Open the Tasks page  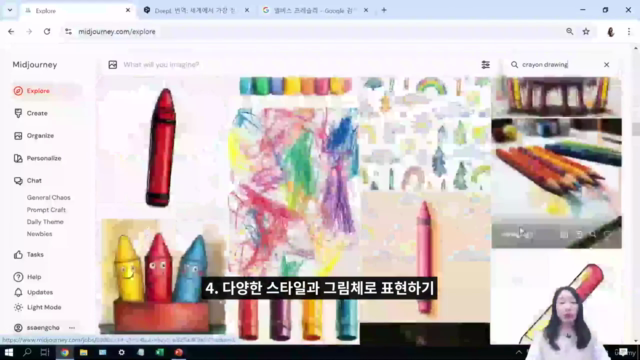[x=29, y=255]
